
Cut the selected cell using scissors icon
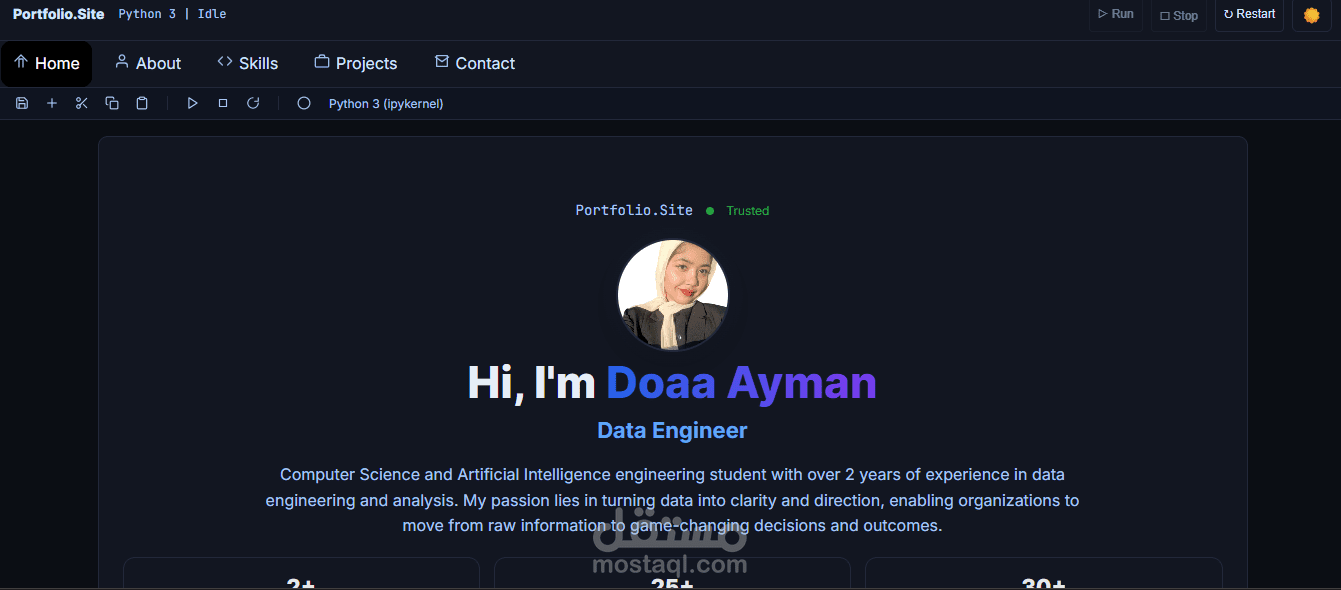(81, 102)
